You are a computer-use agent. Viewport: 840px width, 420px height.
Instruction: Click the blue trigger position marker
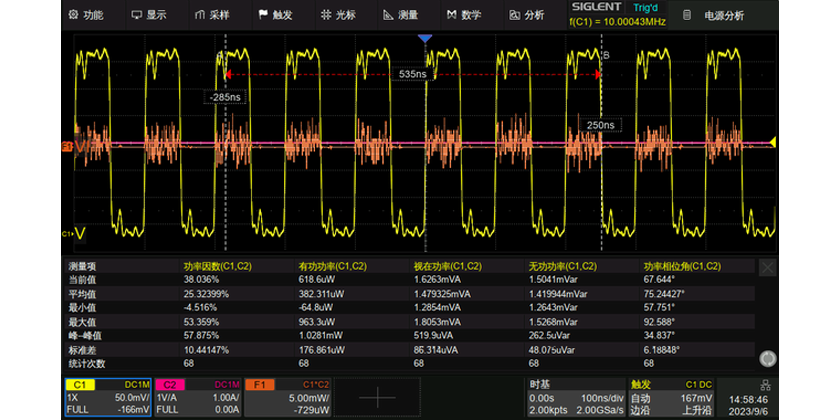click(x=425, y=38)
